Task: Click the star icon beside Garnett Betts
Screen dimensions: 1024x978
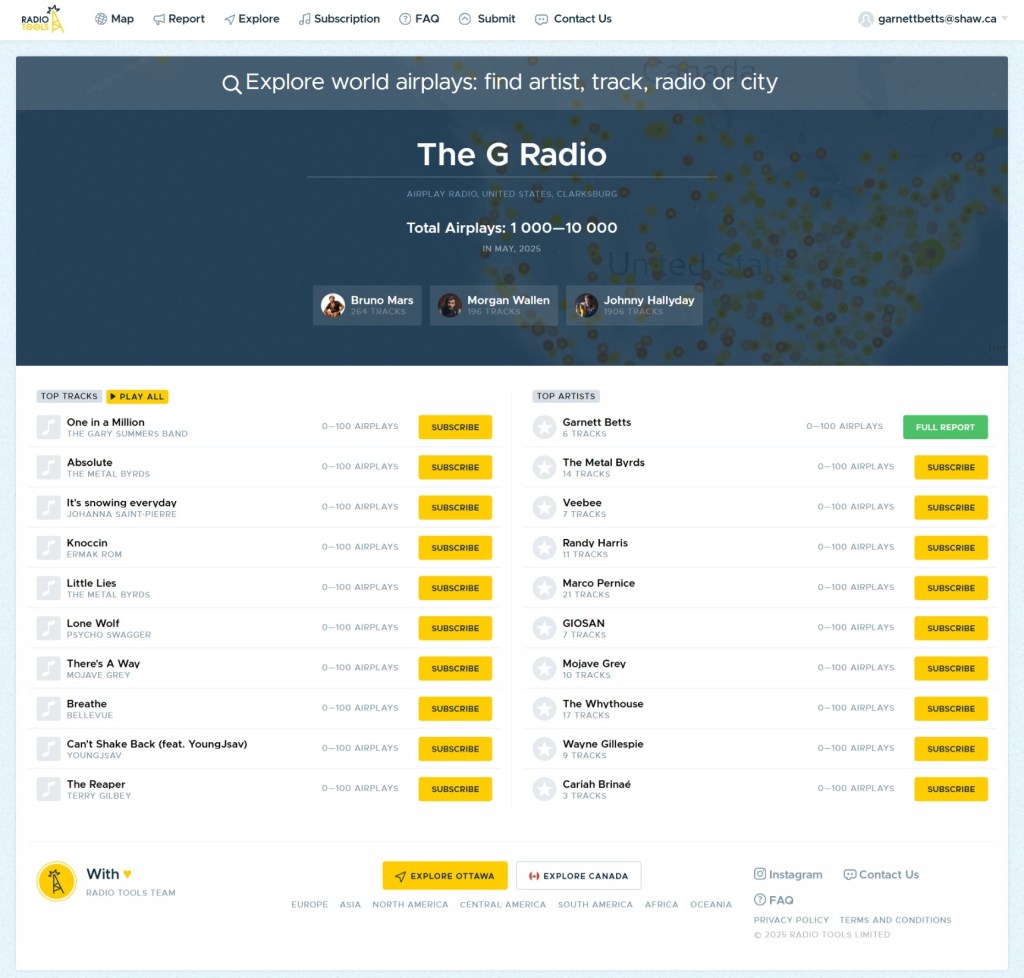Action: click(544, 427)
